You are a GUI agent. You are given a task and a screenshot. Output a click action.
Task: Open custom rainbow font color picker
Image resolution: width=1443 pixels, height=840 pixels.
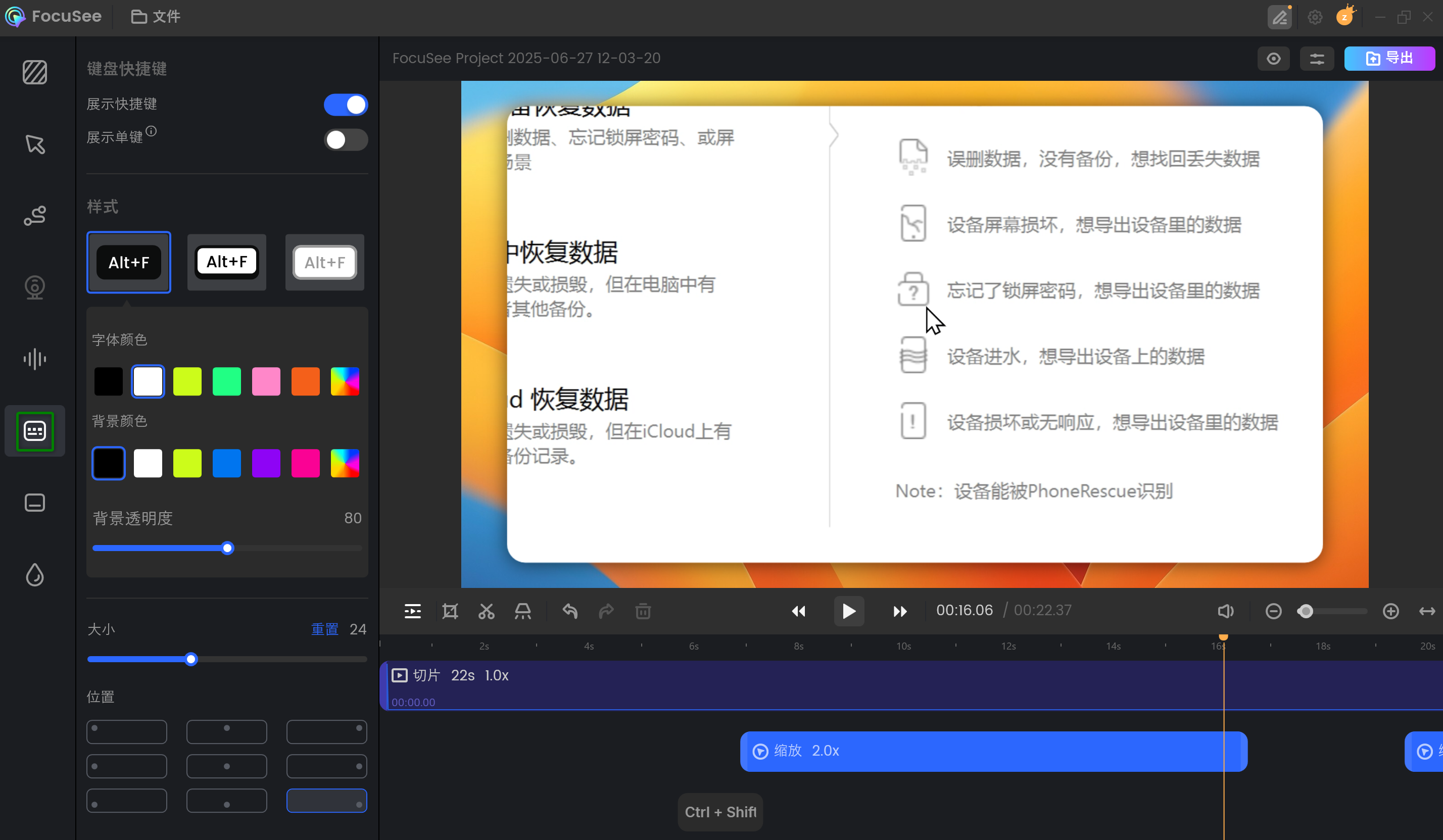coord(345,381)
